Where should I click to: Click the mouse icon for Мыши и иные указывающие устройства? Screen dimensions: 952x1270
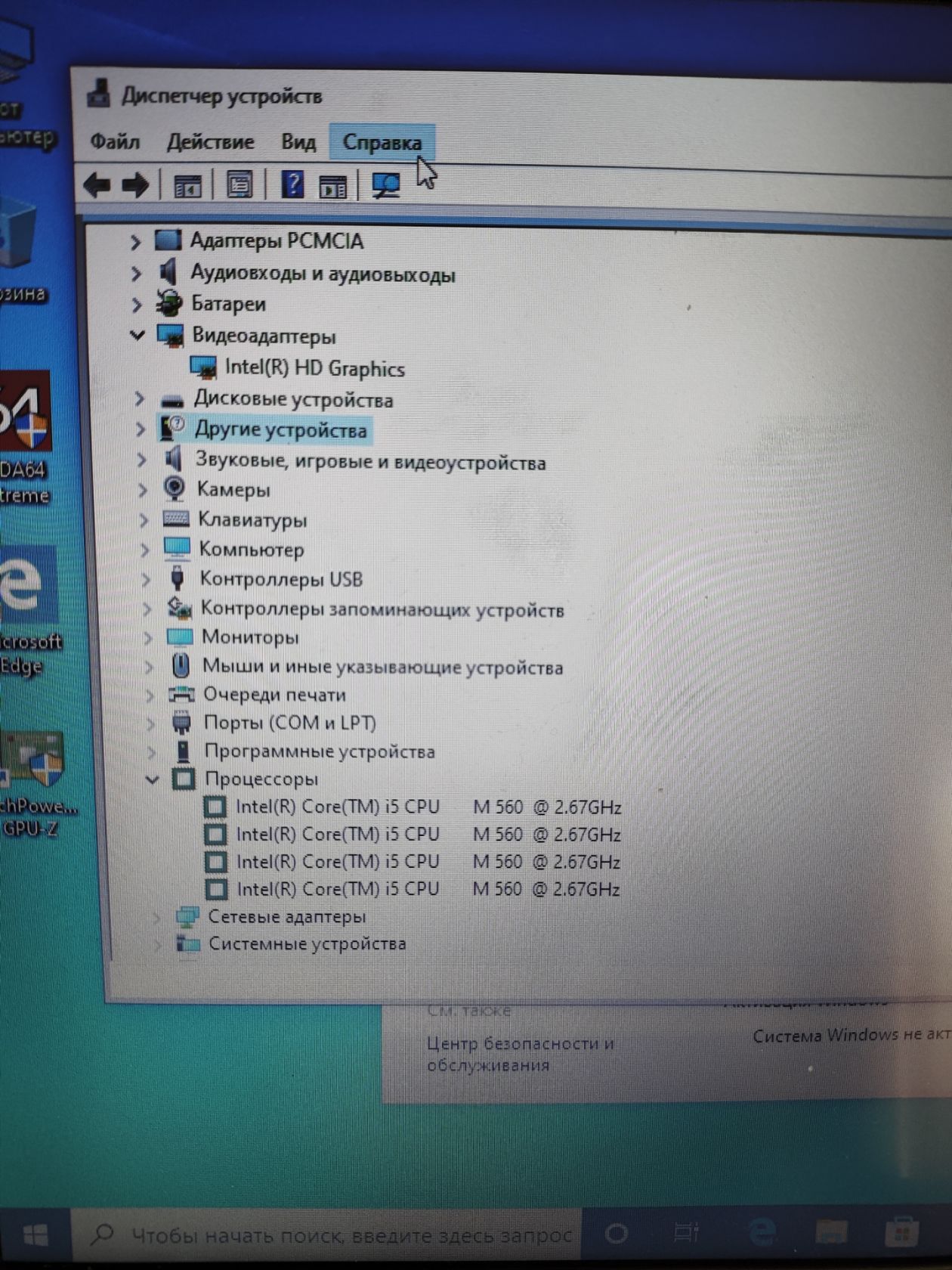[x=181, y=666]
